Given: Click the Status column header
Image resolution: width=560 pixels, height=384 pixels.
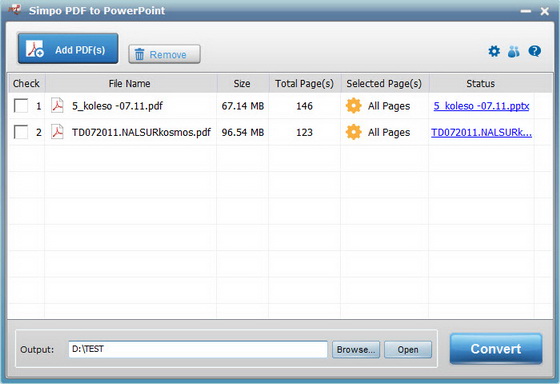Looking at the screenshot, I should pos(481,84).
